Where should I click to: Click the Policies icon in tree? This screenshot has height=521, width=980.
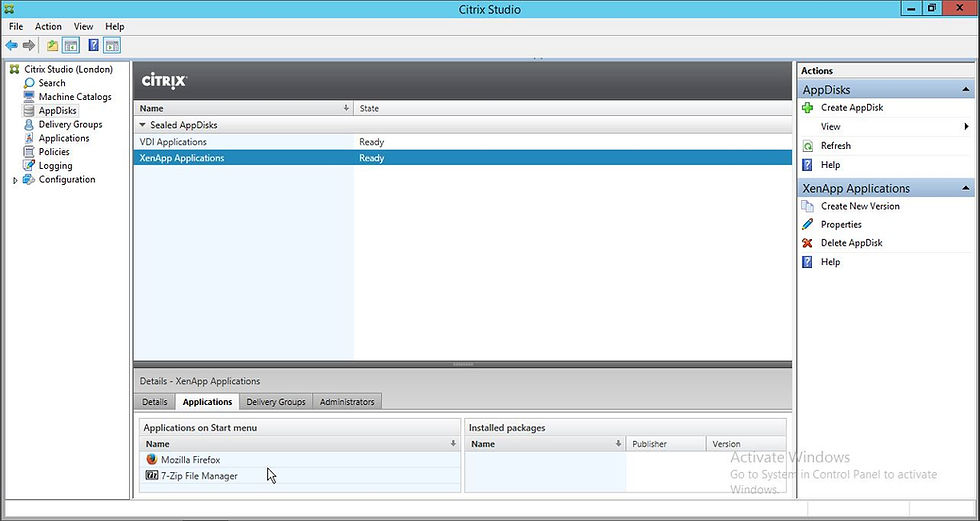point(29,152)
